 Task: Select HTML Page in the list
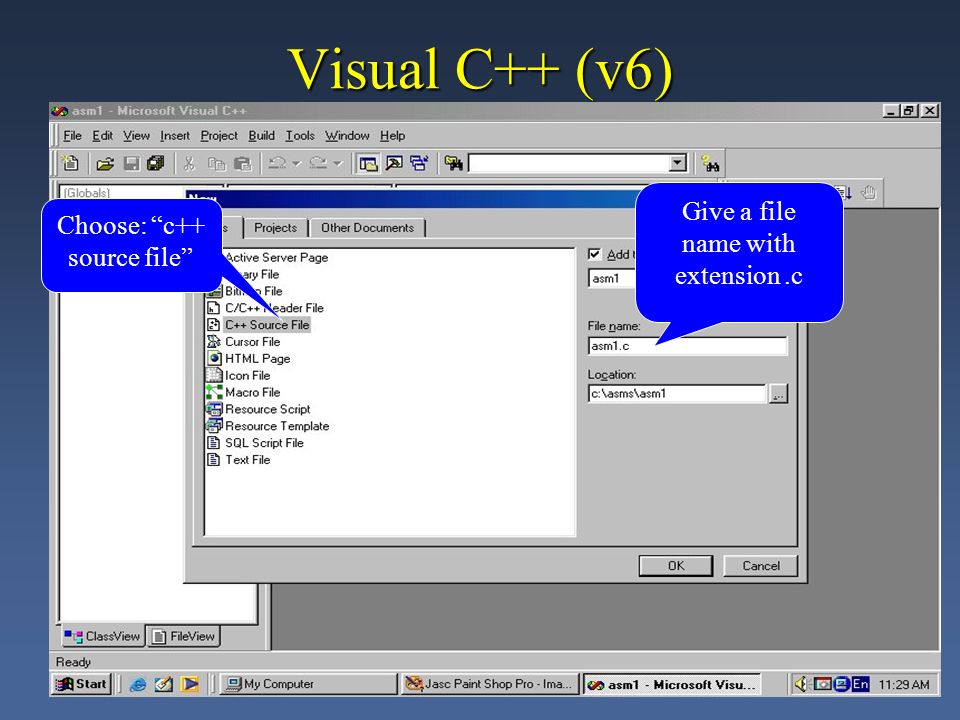[x=257, y=359]
